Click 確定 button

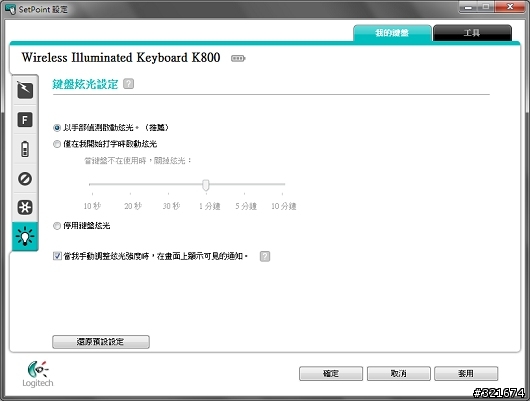pos(331,374)
